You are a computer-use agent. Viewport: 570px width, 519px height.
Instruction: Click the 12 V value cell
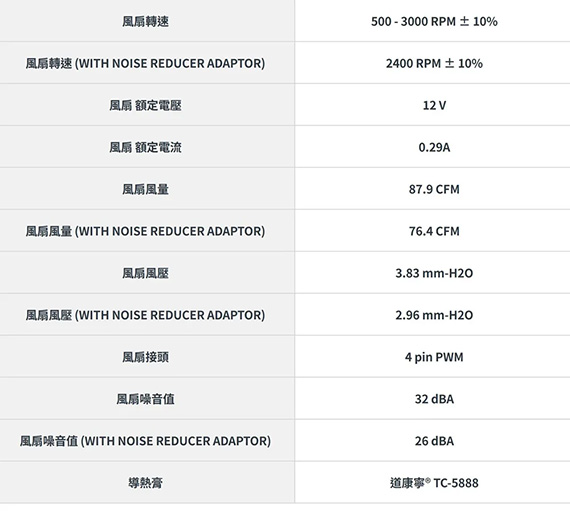tap(434, 105)
